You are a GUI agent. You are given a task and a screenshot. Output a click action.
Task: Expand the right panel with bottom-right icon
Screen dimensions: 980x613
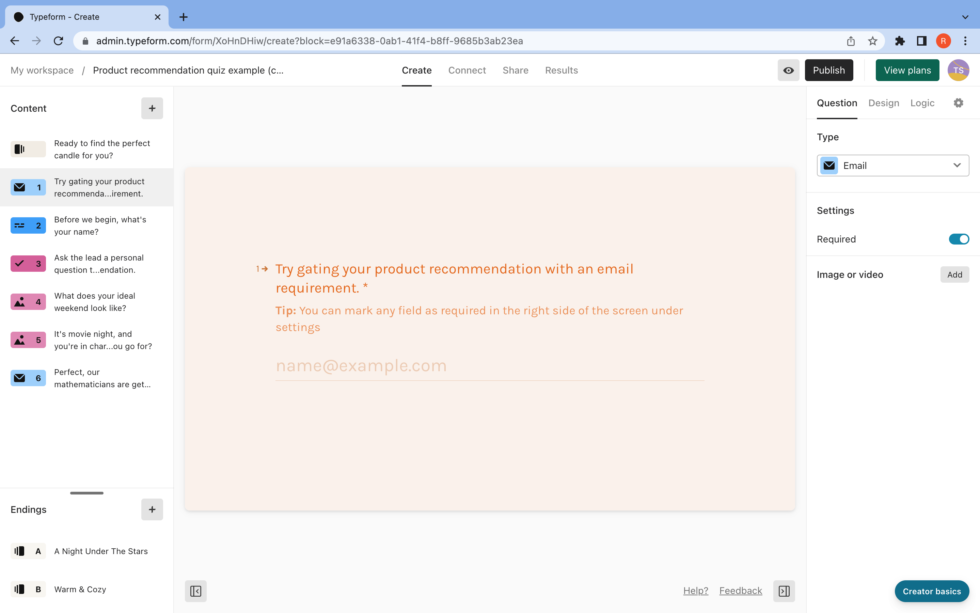click(783, 591)
